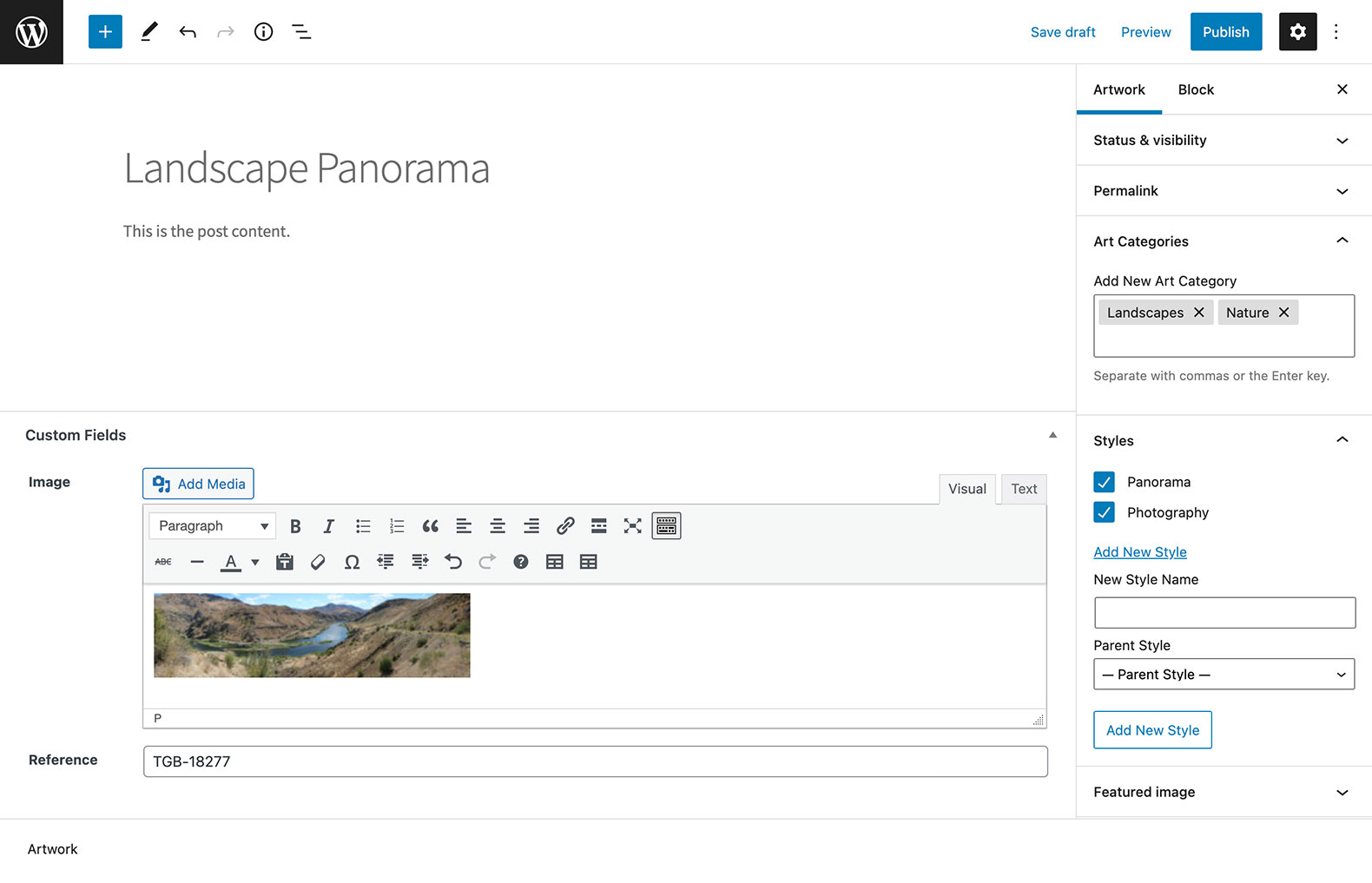Open the document details info icon
This screenshot has width=1372, height=883.
(x=263, y=32)
